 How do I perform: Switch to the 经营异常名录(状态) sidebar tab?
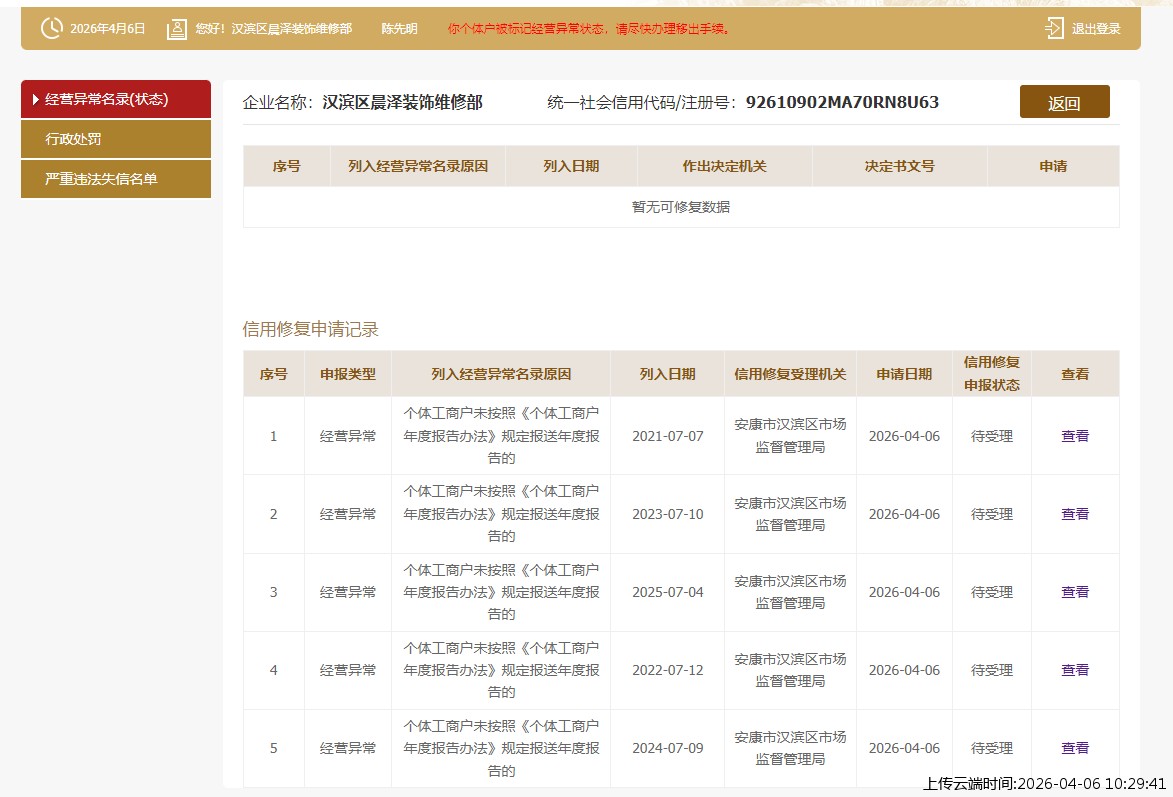click(115, 100)
